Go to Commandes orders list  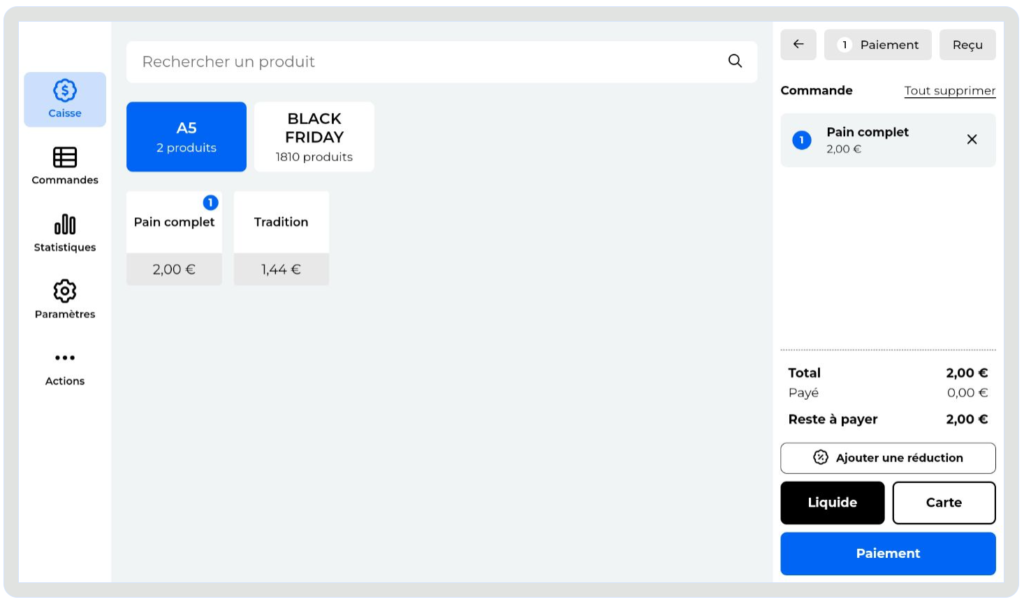[65, 166]
